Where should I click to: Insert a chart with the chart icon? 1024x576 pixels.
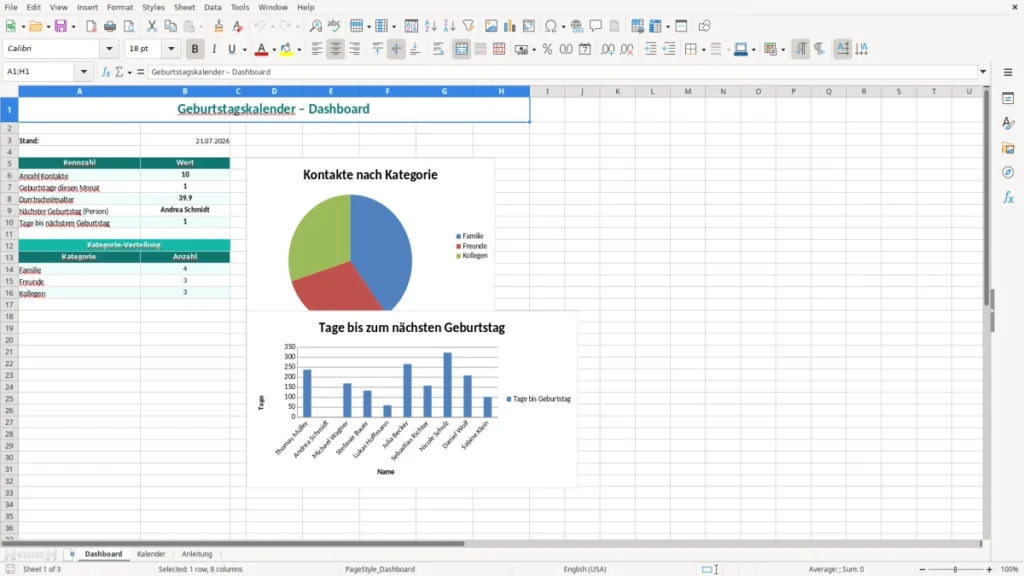tap(509, 26)
